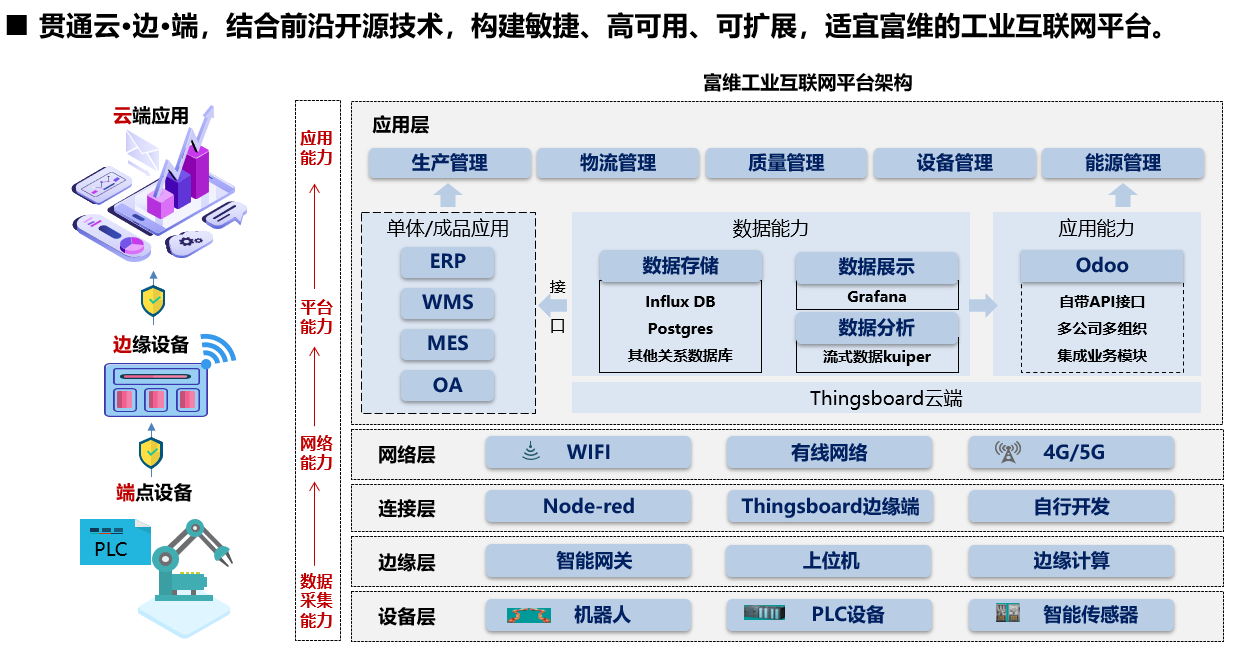Click the Odoo header box
This screenshot has width=1258, height=657.
point(1101,266)
